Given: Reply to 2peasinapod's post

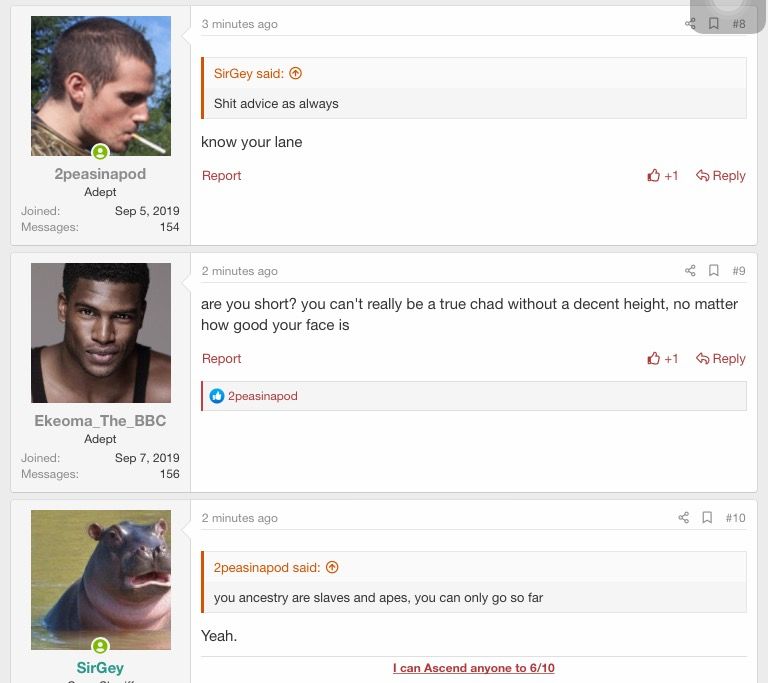Looking at the screenshot, I should point(721,176).
